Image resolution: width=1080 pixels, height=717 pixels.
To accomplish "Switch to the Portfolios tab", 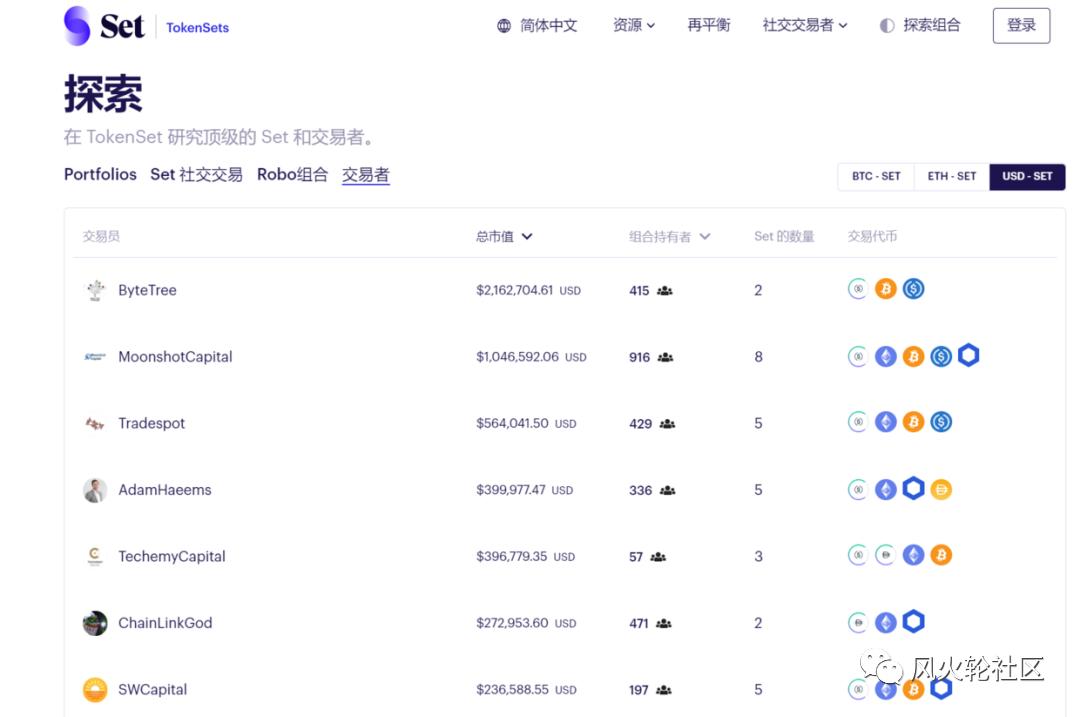I will (x=100, y=174).
